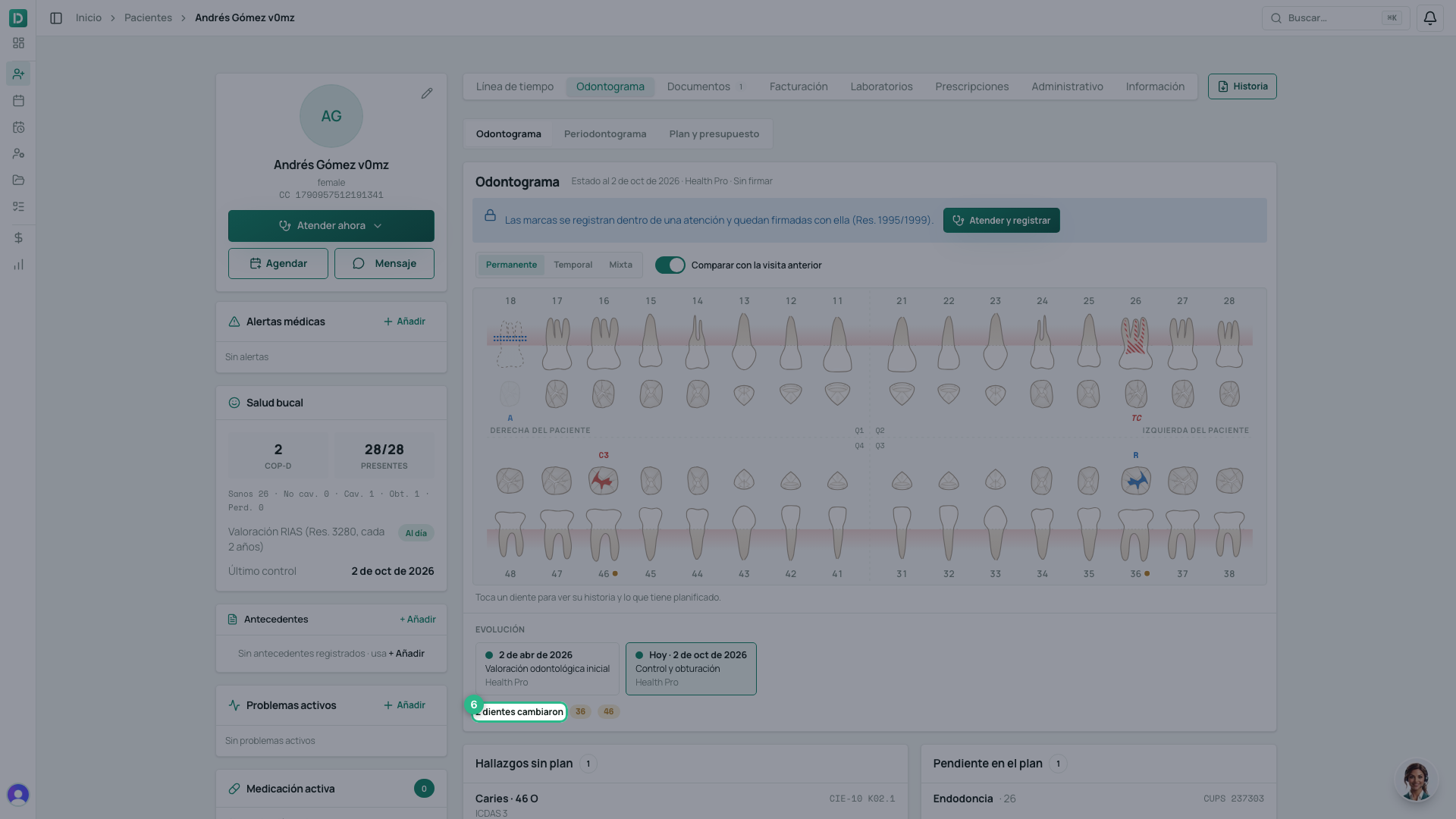Switch to Línea de tiempo tab

515,86
